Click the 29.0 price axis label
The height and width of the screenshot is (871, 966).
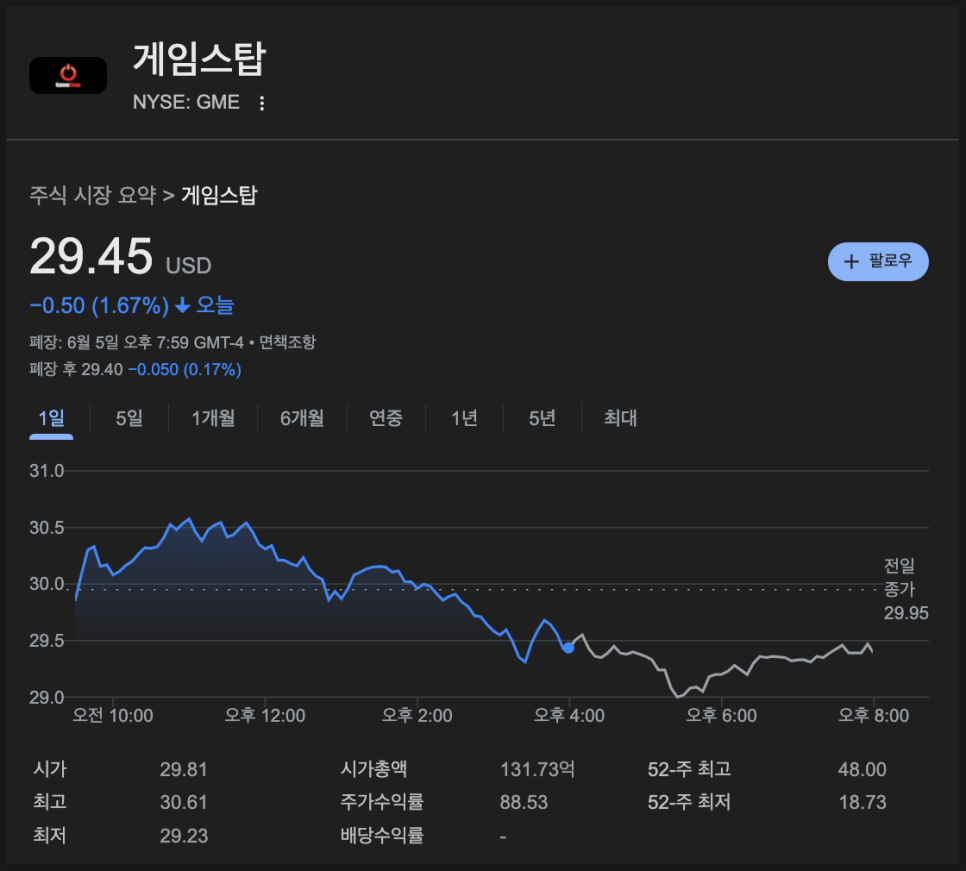click(47, 697)
